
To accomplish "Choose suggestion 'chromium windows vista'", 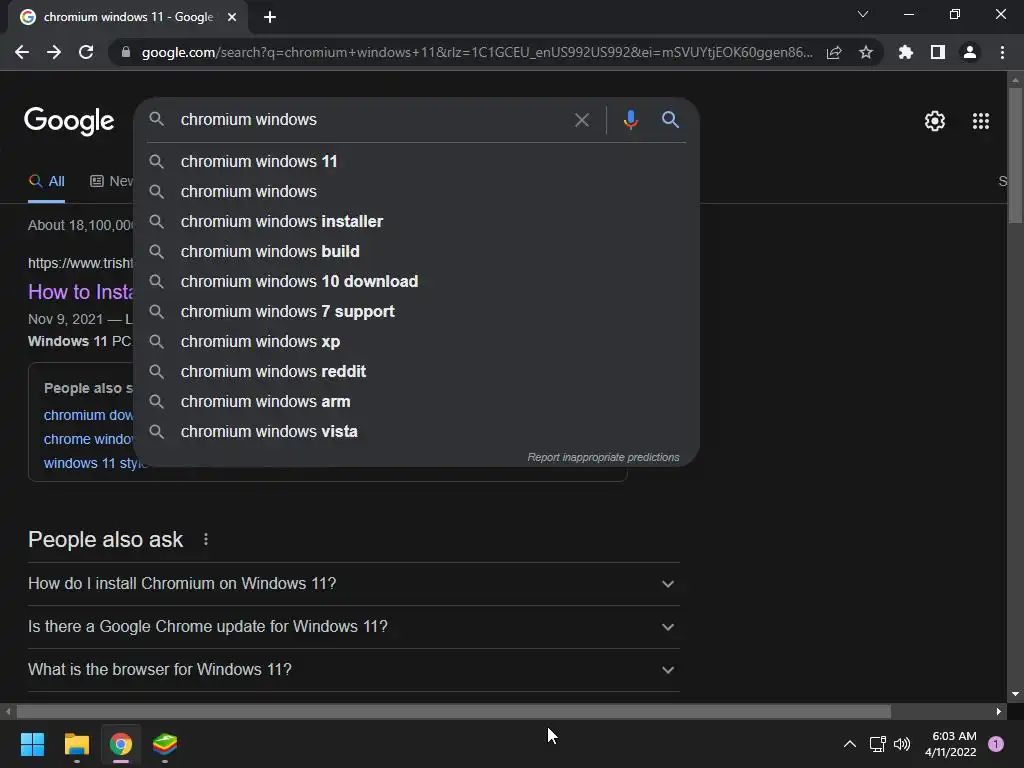I will 416,432.
